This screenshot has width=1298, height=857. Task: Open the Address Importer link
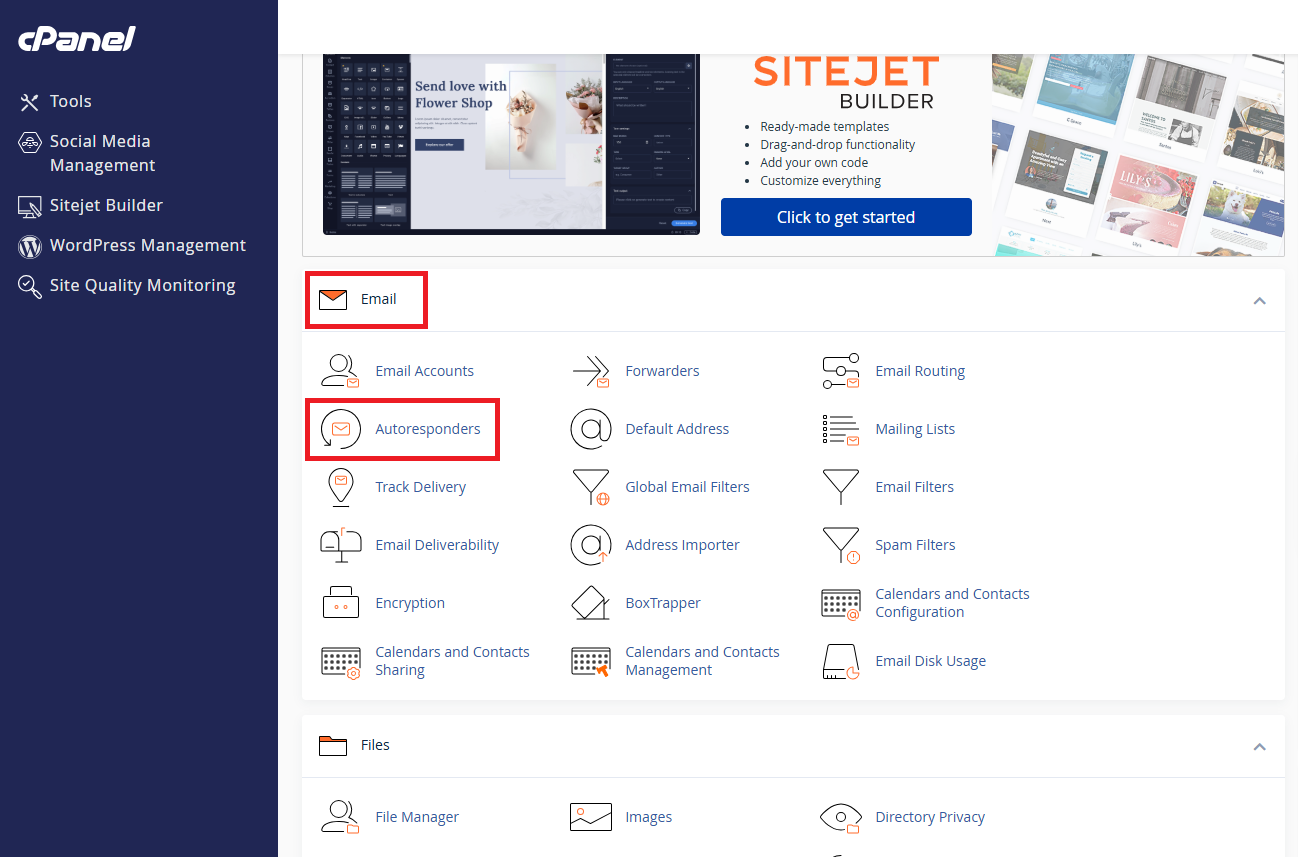(x=682, y=545)
